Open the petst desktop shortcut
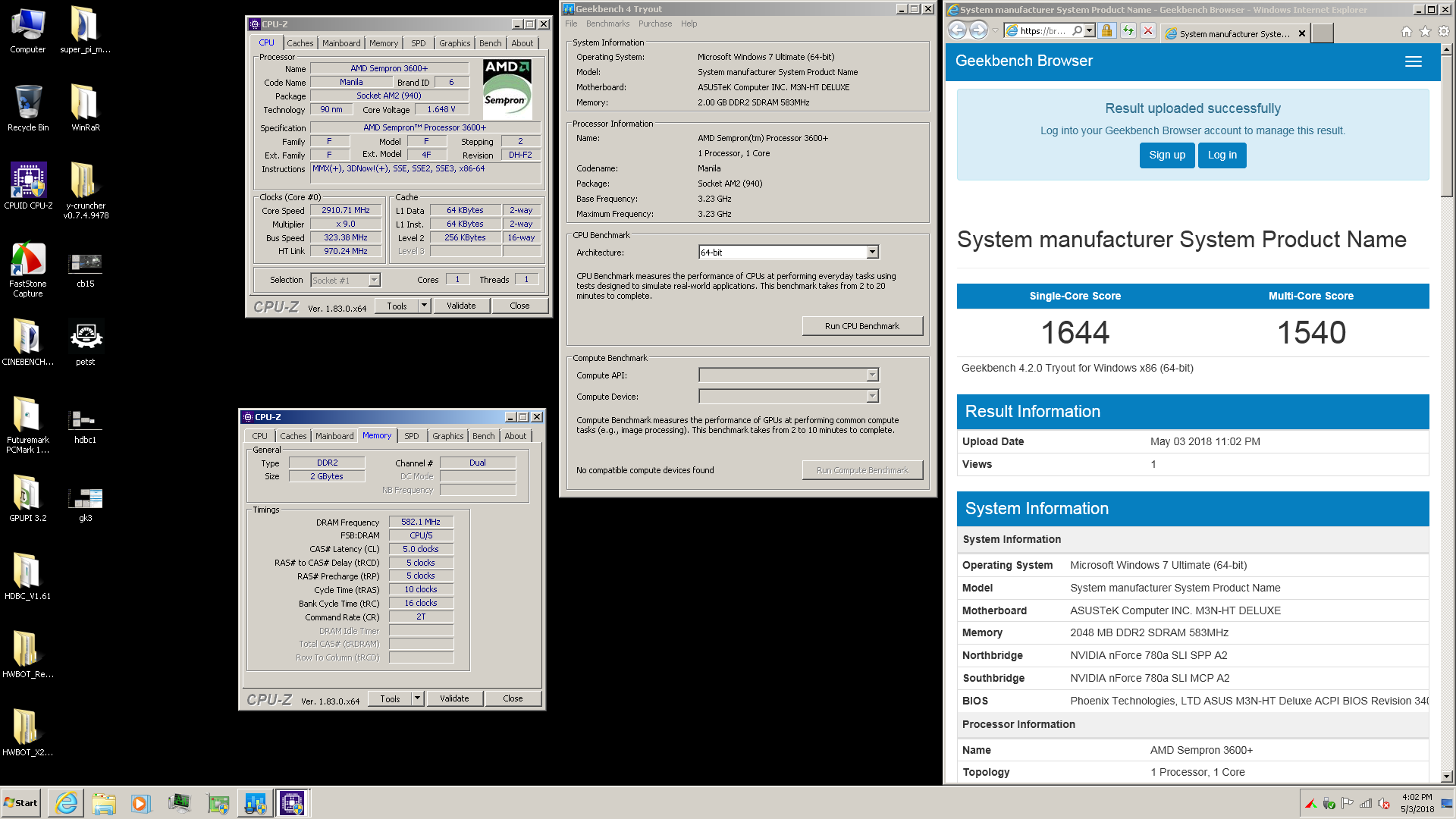 86,342
